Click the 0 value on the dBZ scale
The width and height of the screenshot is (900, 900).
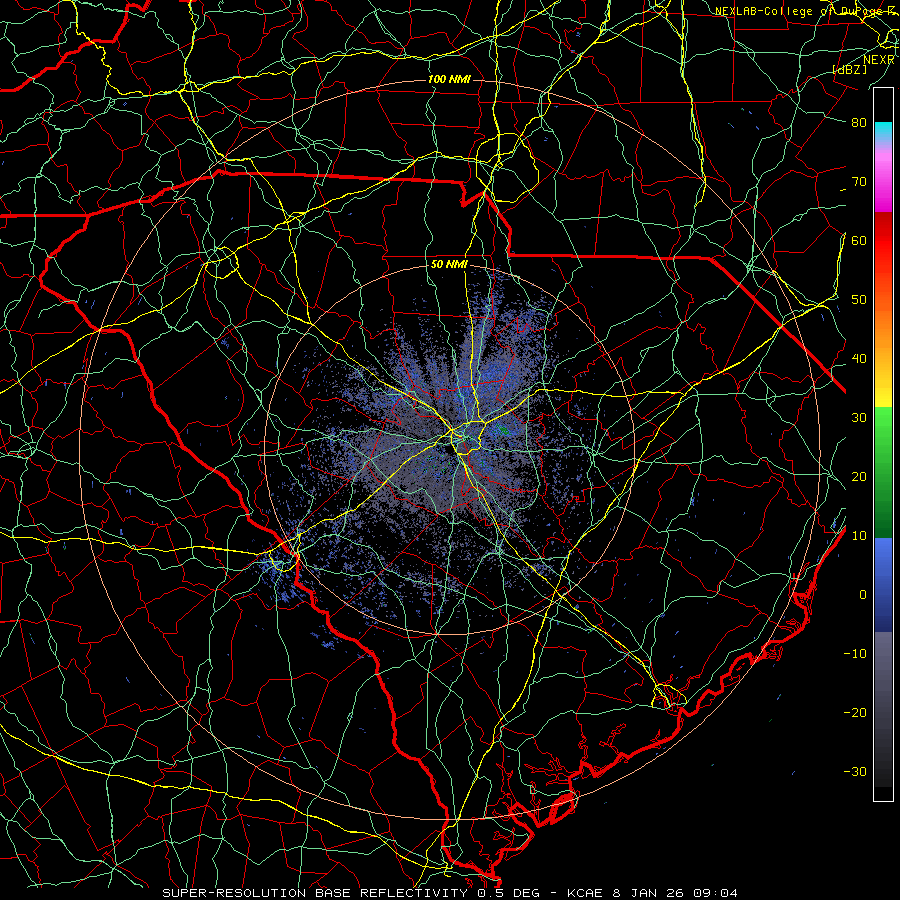coord(863,595)
